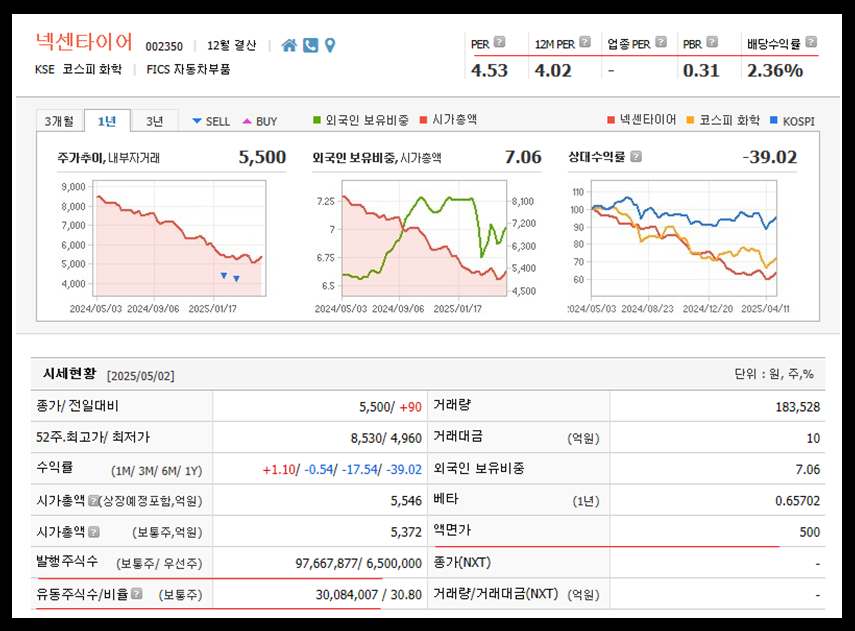This screenshot has width=855, height=631.
Task: Click the FICS 자동차부품 sector text
Action: pos(189,69)
